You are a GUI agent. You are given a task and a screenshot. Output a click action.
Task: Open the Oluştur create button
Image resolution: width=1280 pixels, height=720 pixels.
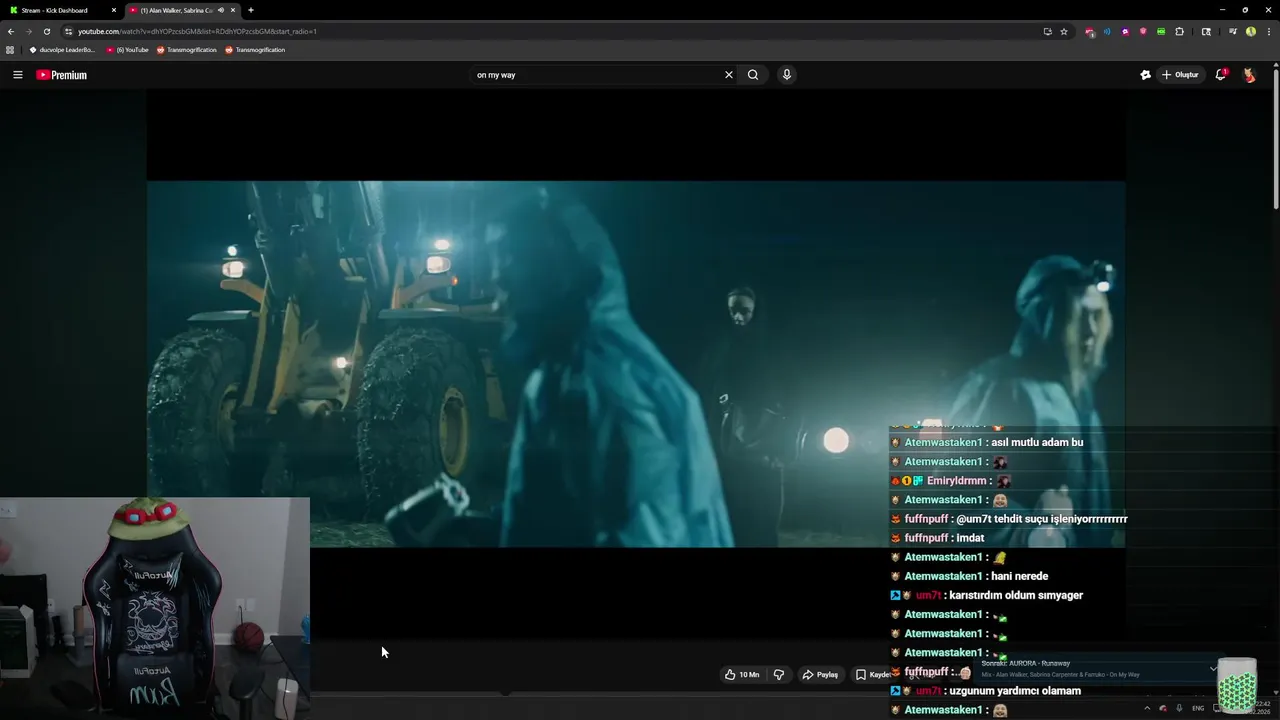(1180, 75)
